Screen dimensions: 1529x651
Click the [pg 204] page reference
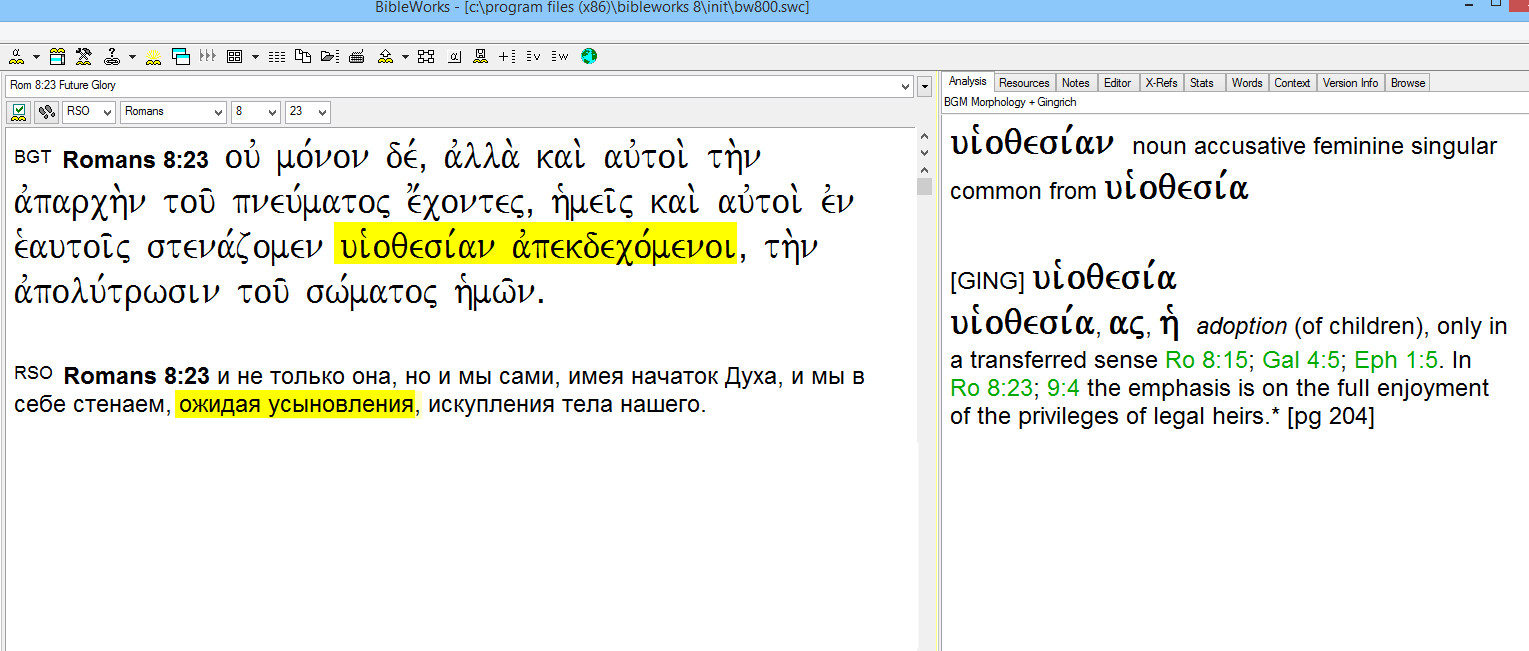1330,417
